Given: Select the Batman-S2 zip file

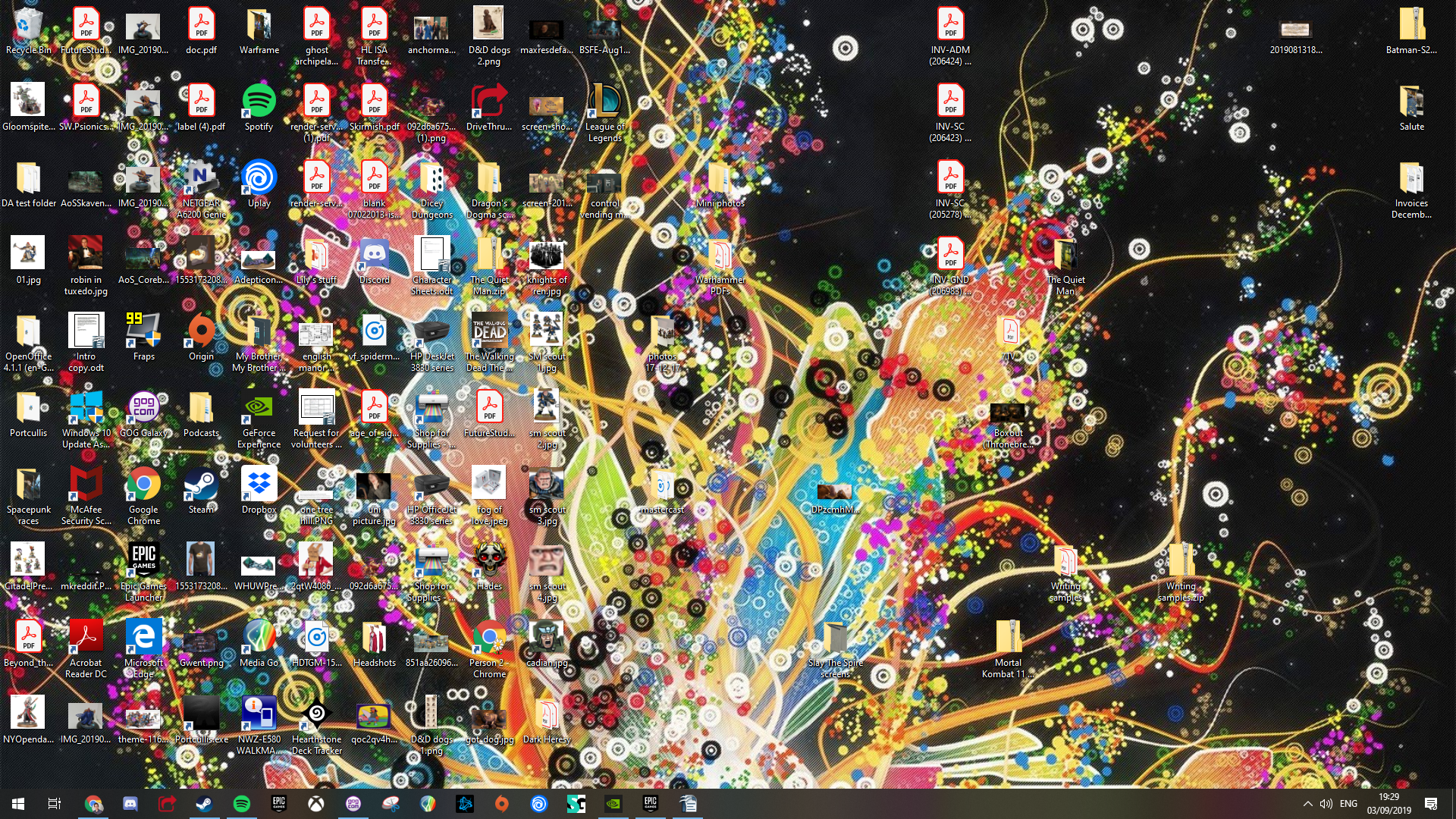Looking at the screenshot, I should click(1411, 31).
